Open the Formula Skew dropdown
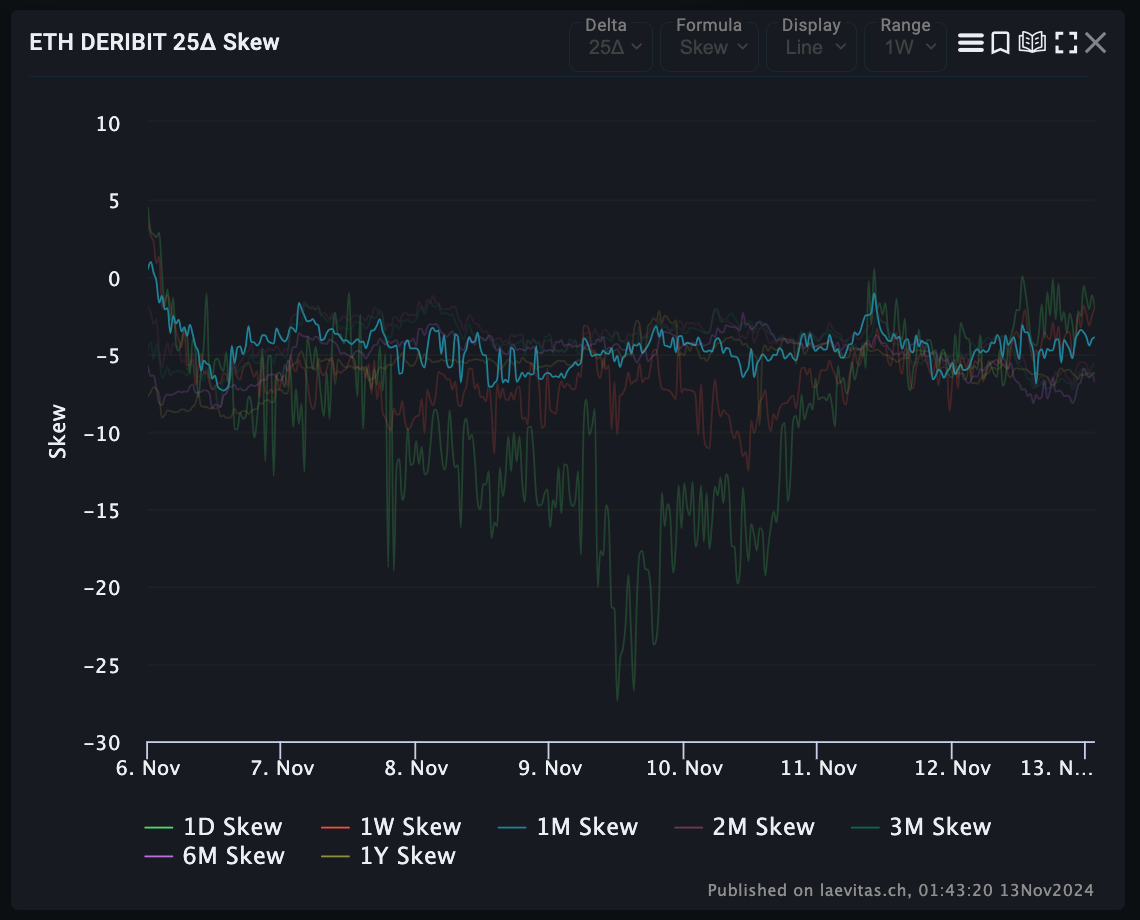 (x=709, y=47)
